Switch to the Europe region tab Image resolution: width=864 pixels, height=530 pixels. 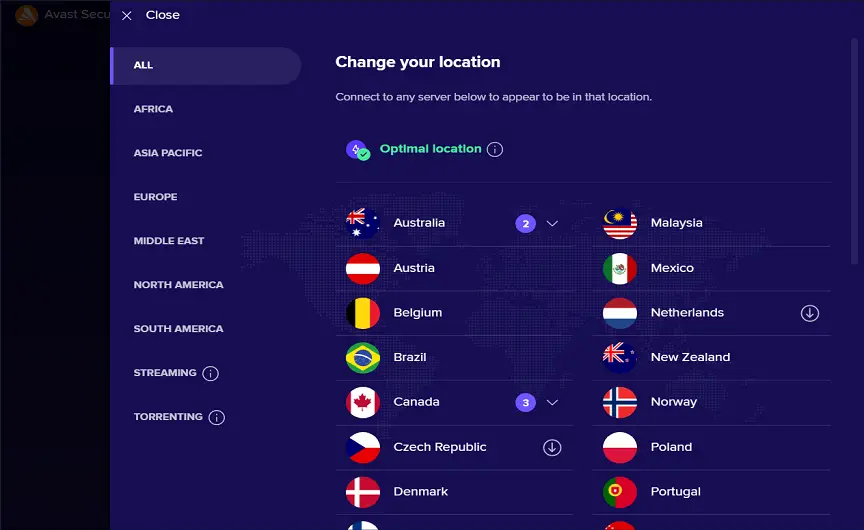click(x=155, y=197)
